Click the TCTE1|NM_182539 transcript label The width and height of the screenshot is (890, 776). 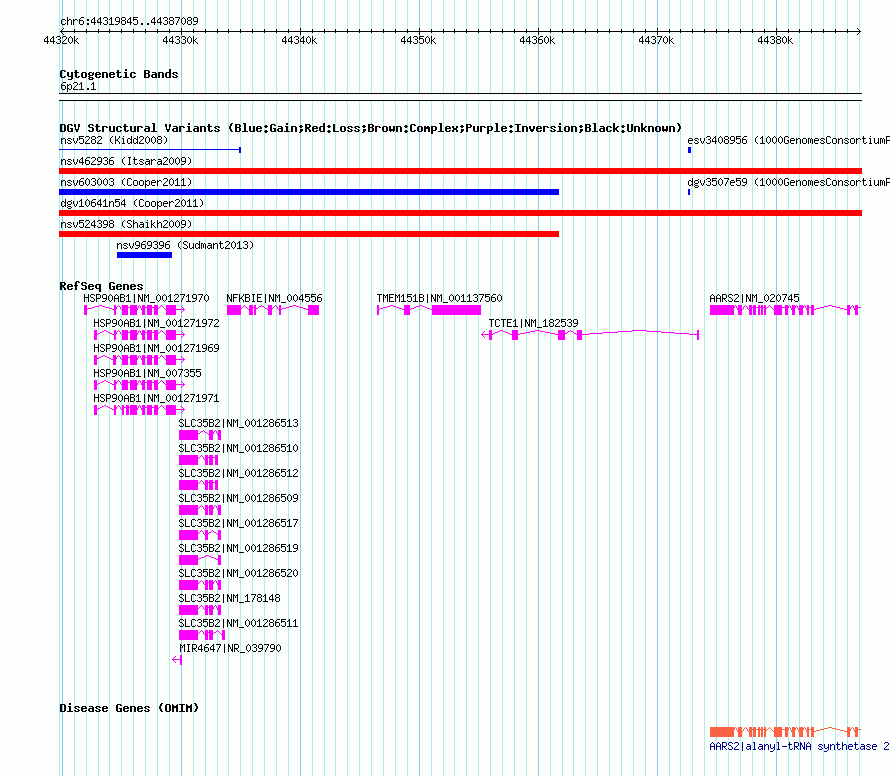coord(534,323)
